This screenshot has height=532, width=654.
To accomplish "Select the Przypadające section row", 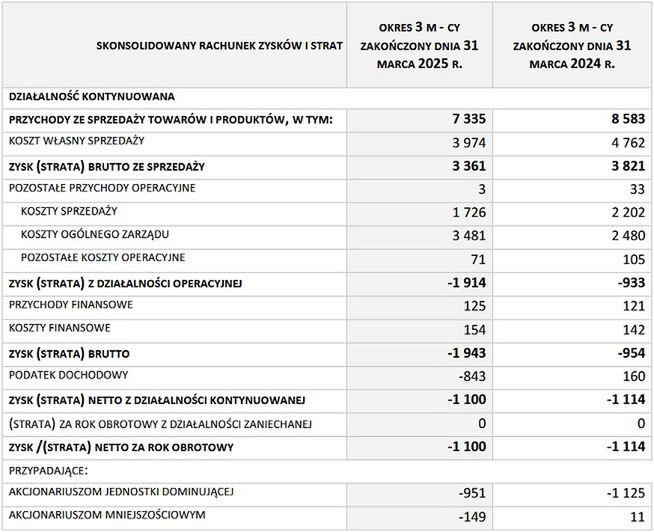I will point(327,471).
